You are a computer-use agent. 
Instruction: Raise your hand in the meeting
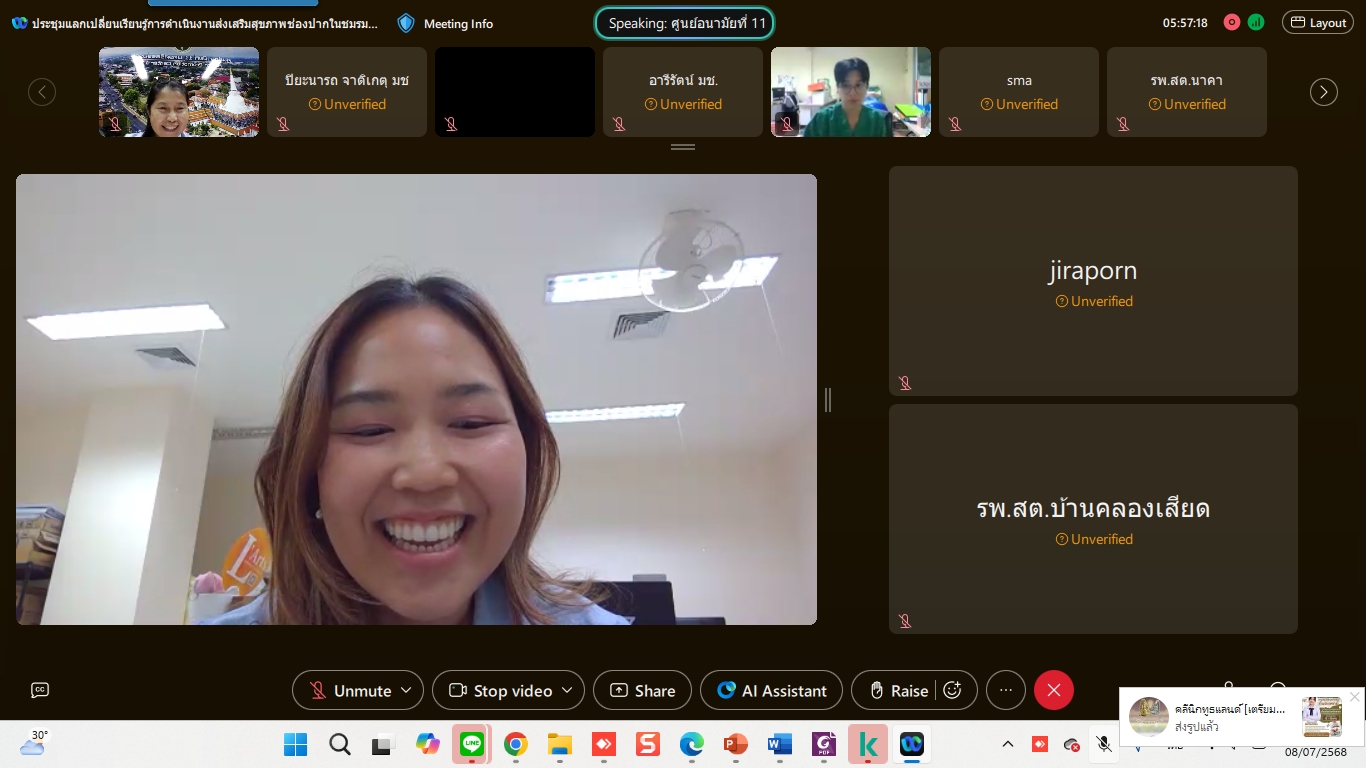[x=897, y=690]
